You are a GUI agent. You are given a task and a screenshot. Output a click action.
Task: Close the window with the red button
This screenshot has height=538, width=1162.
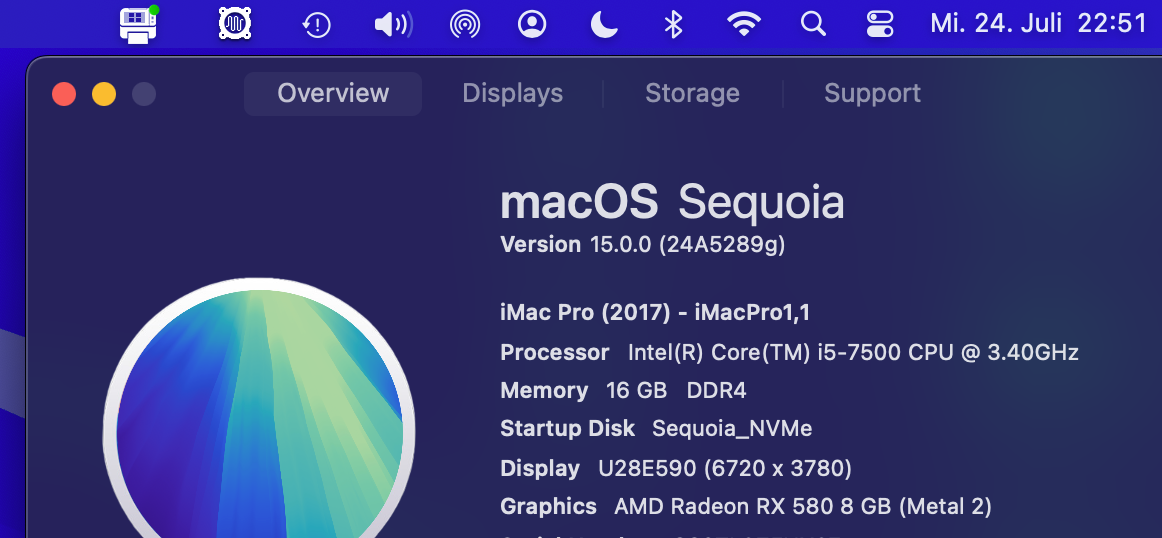[64, 94]
